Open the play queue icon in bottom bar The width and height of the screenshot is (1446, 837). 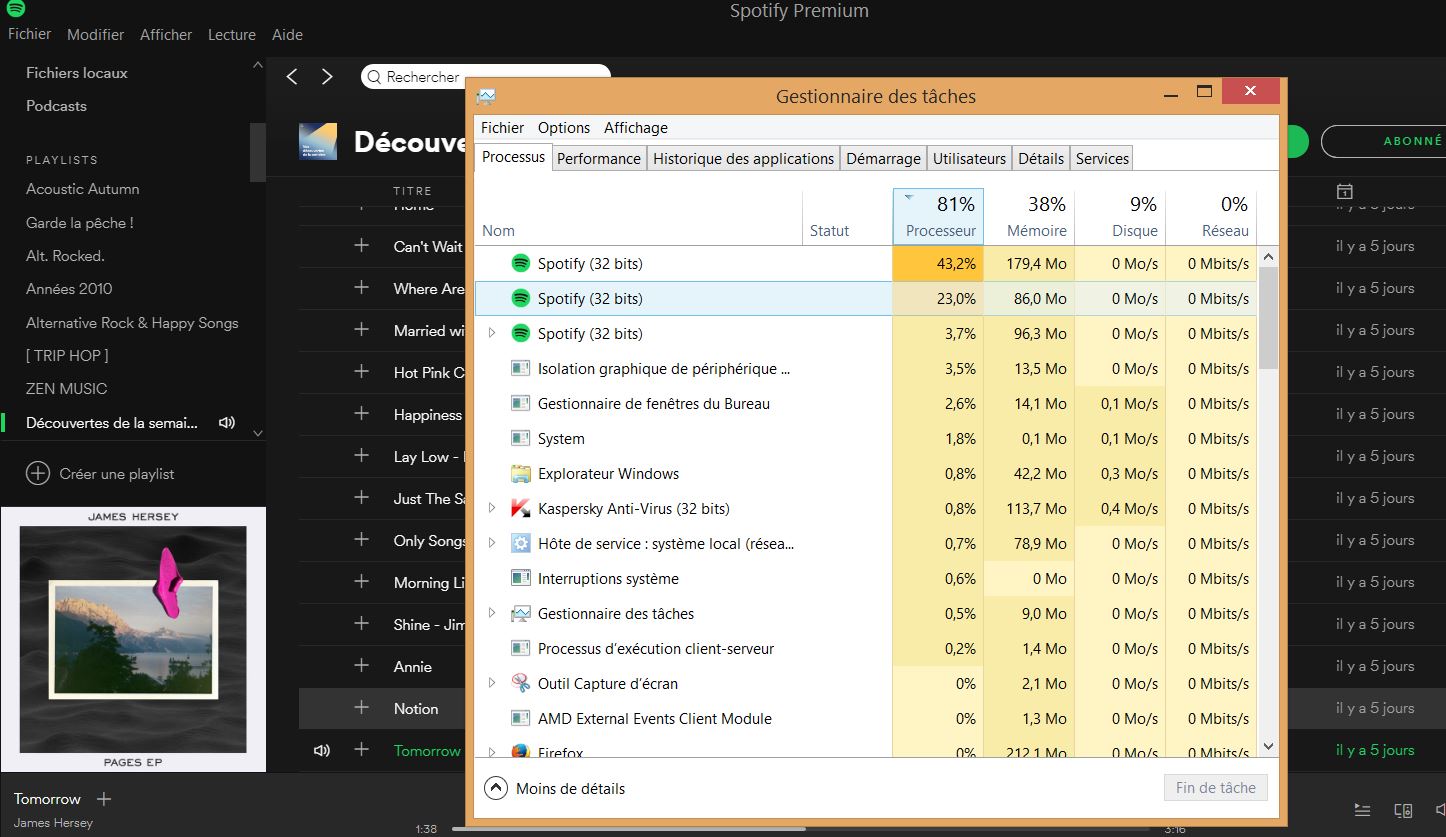1362,810
